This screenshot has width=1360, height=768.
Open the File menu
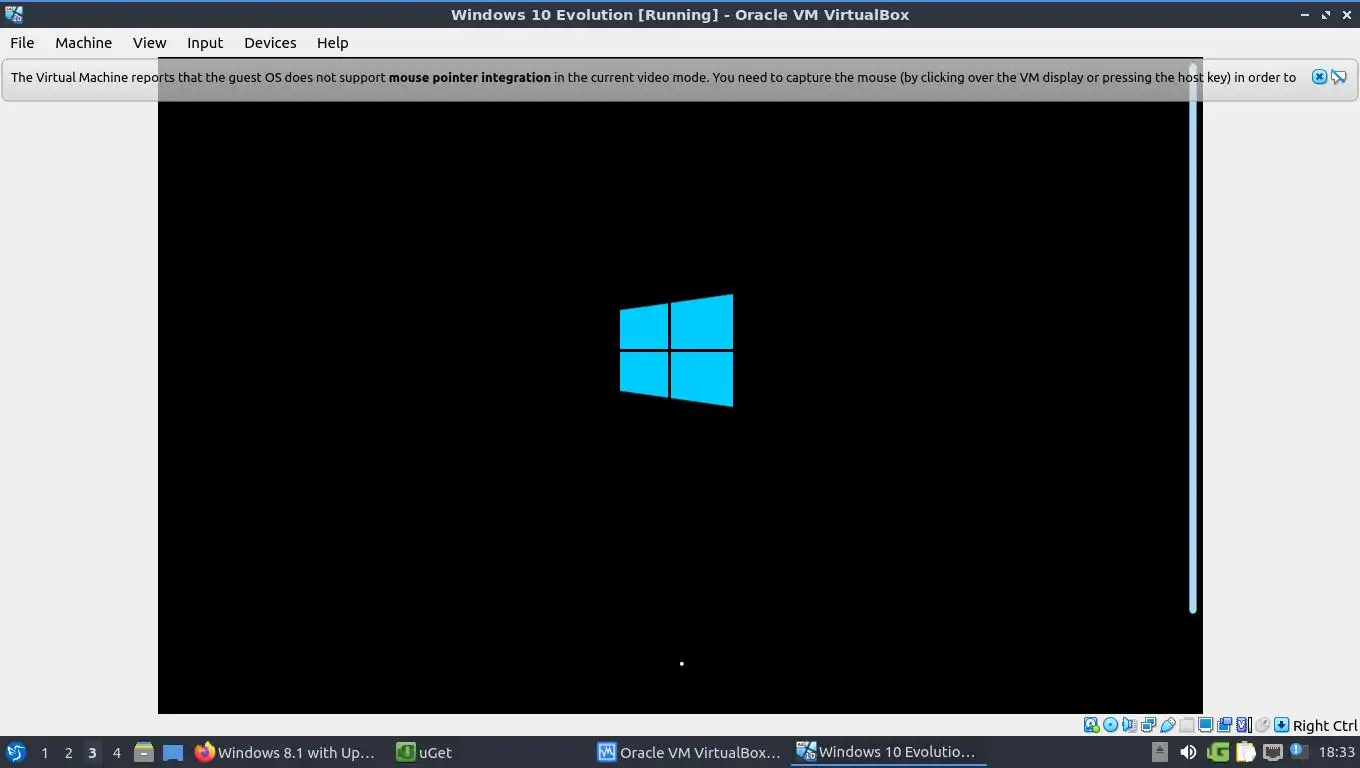[22, 43]
